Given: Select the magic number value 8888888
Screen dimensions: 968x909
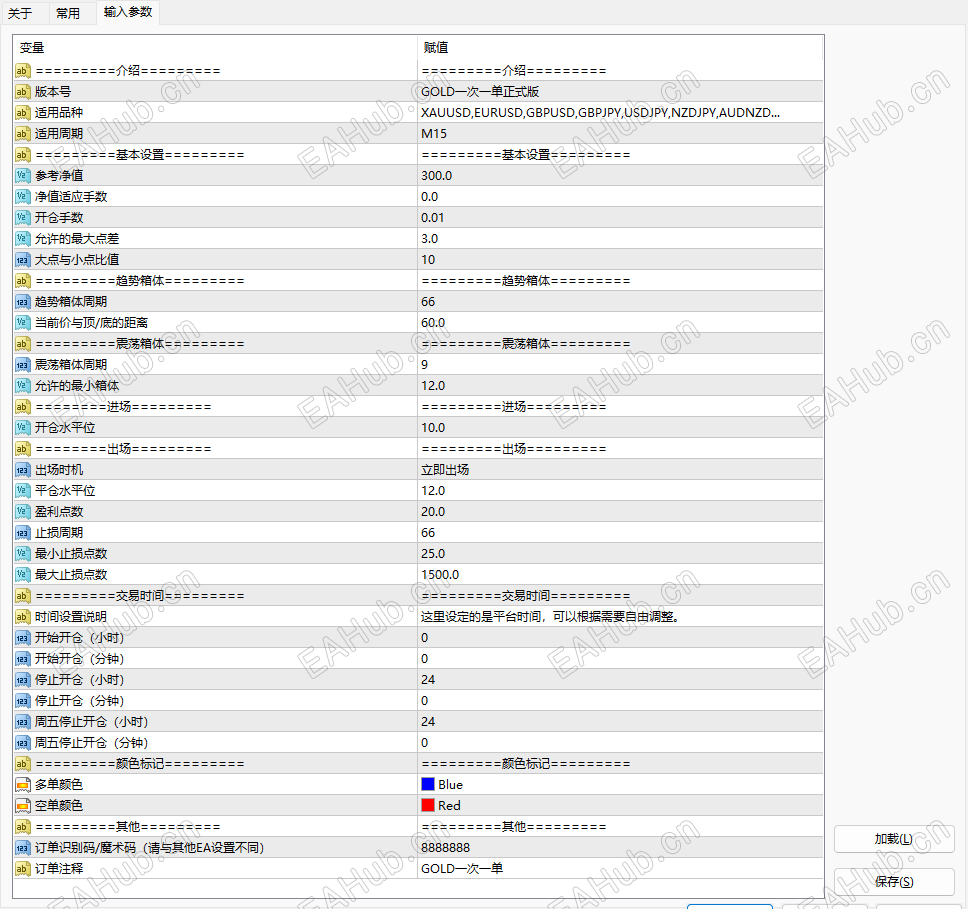Looking at the screenshot, I should coord(445,847).
